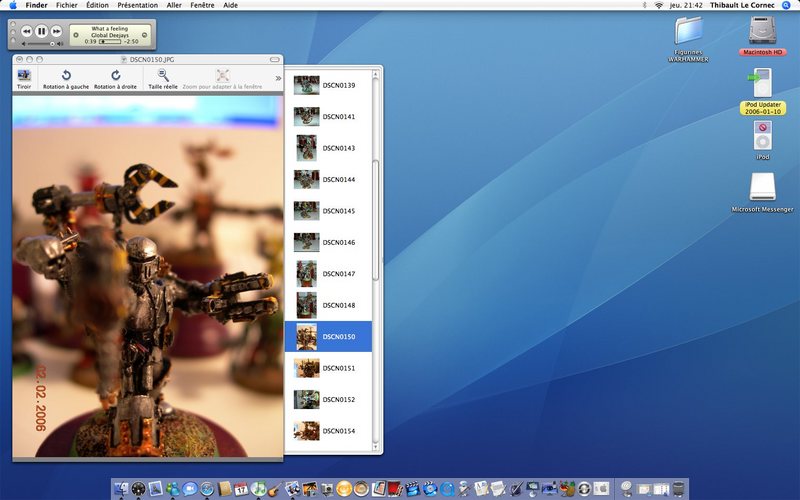Open iChat from the Dock
This screenshot has width=800, height=500.
(190, 488)
